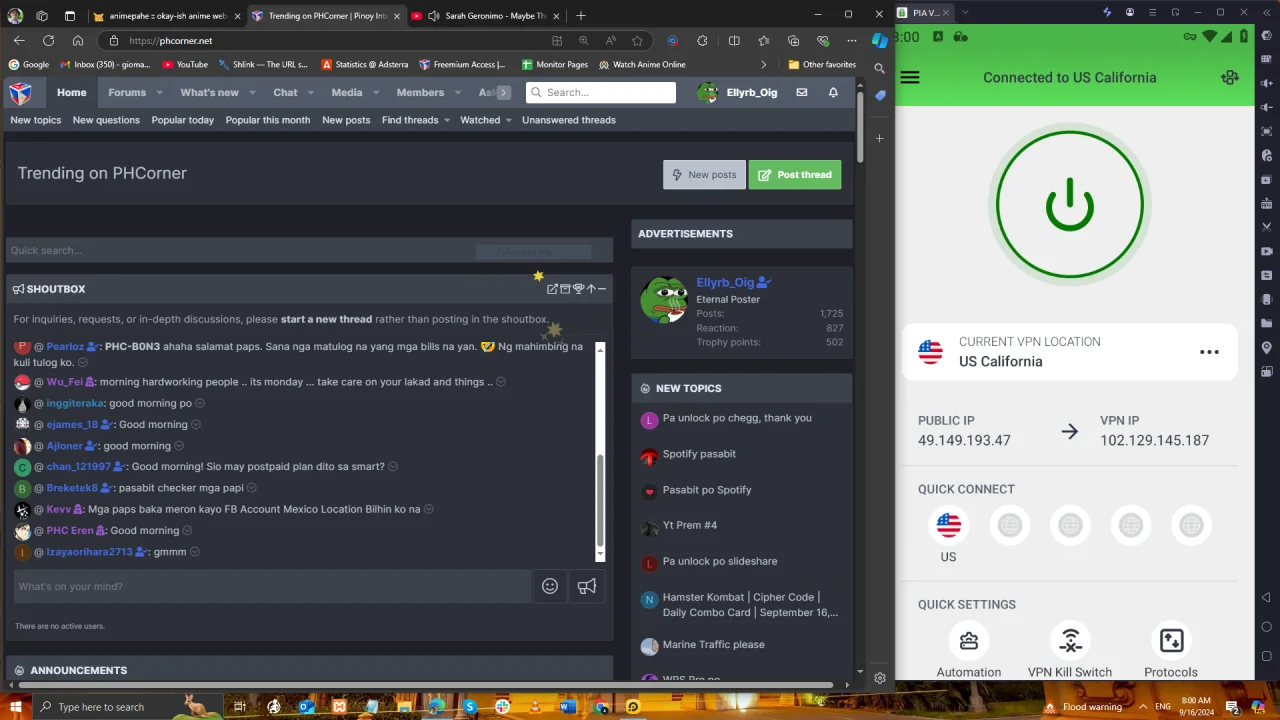Expand the Media dropdown arrow
The height and width of the screenshot is (720, 1280).
(376, 93)
